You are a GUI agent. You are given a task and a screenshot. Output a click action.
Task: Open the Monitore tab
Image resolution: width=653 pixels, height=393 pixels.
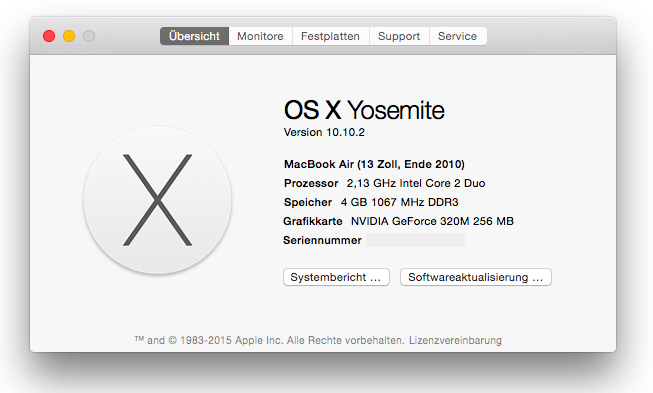pos(260,36)
